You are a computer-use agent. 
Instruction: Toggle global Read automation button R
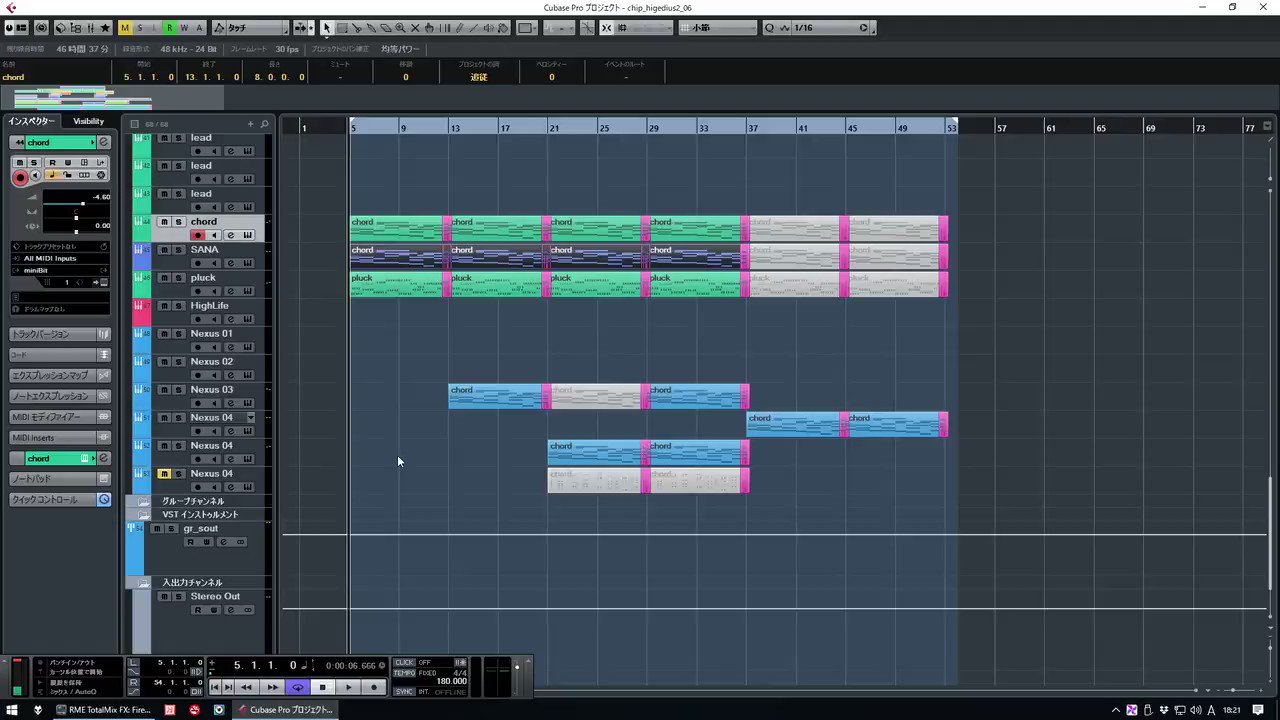pos(170,28)
